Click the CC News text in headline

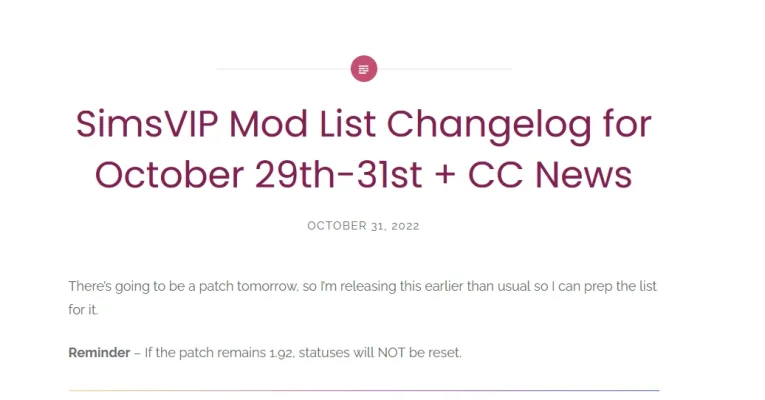point(550,175)
